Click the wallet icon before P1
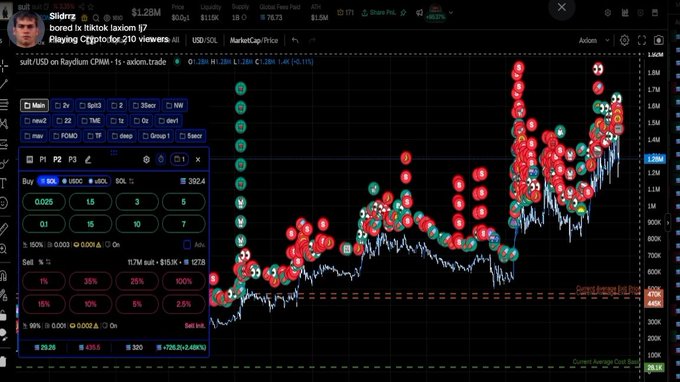Screen dimensions: 680x382 tap(29, 160)
